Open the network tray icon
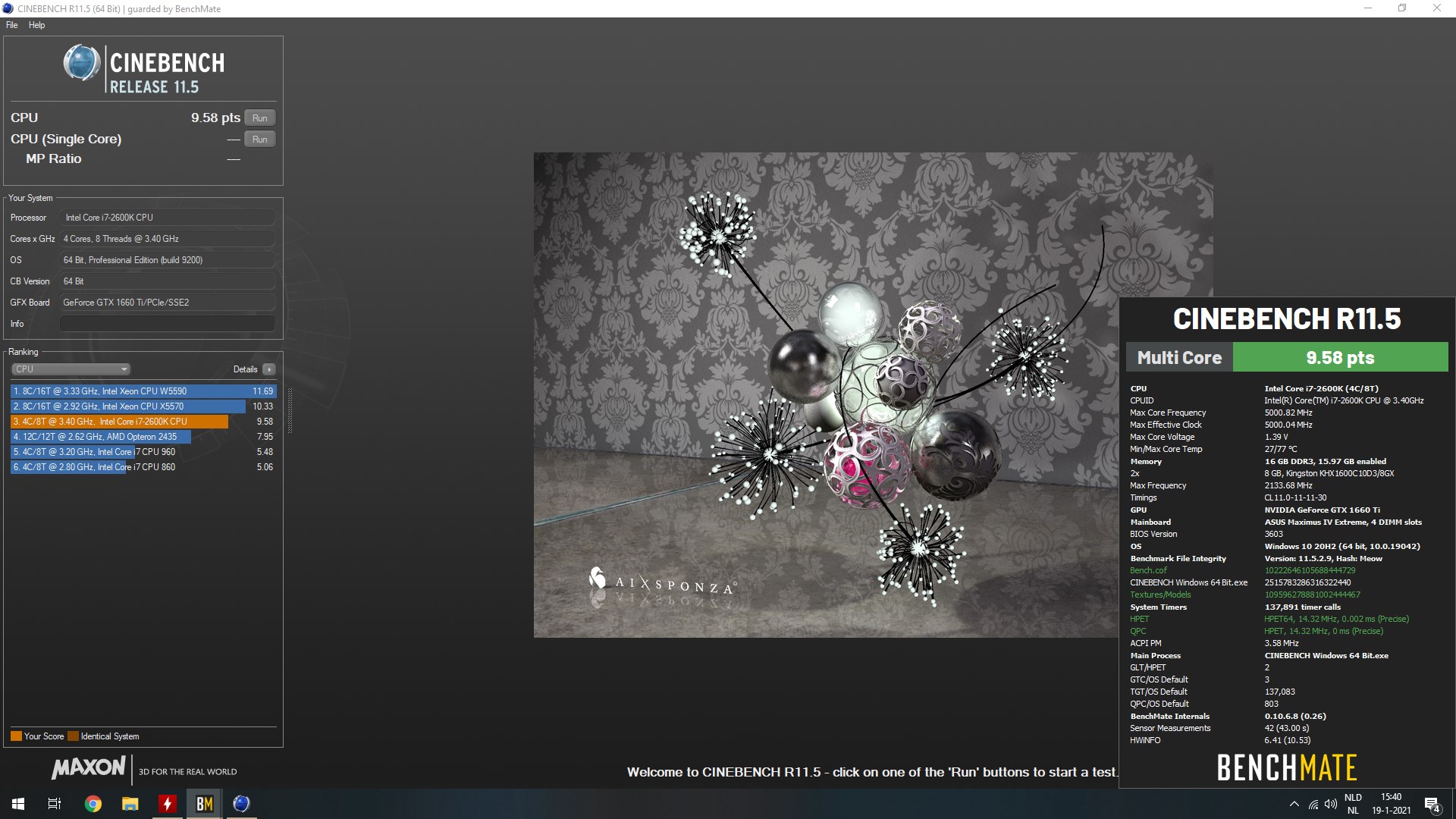The height and width of the screenshot is (819, 1456). coord(1313,804)
